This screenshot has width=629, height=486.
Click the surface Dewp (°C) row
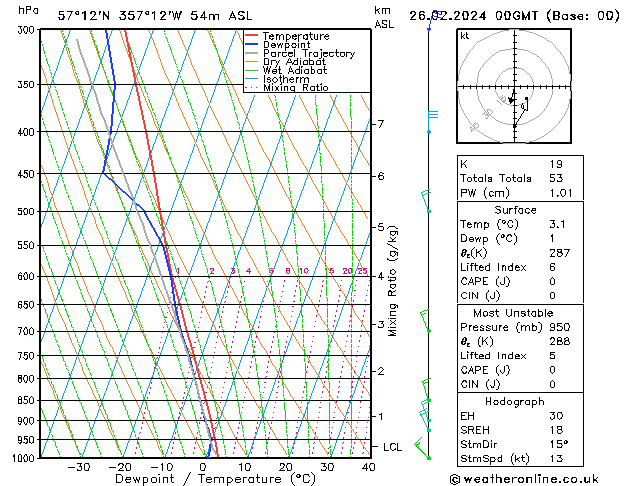[x=520, y=239]
